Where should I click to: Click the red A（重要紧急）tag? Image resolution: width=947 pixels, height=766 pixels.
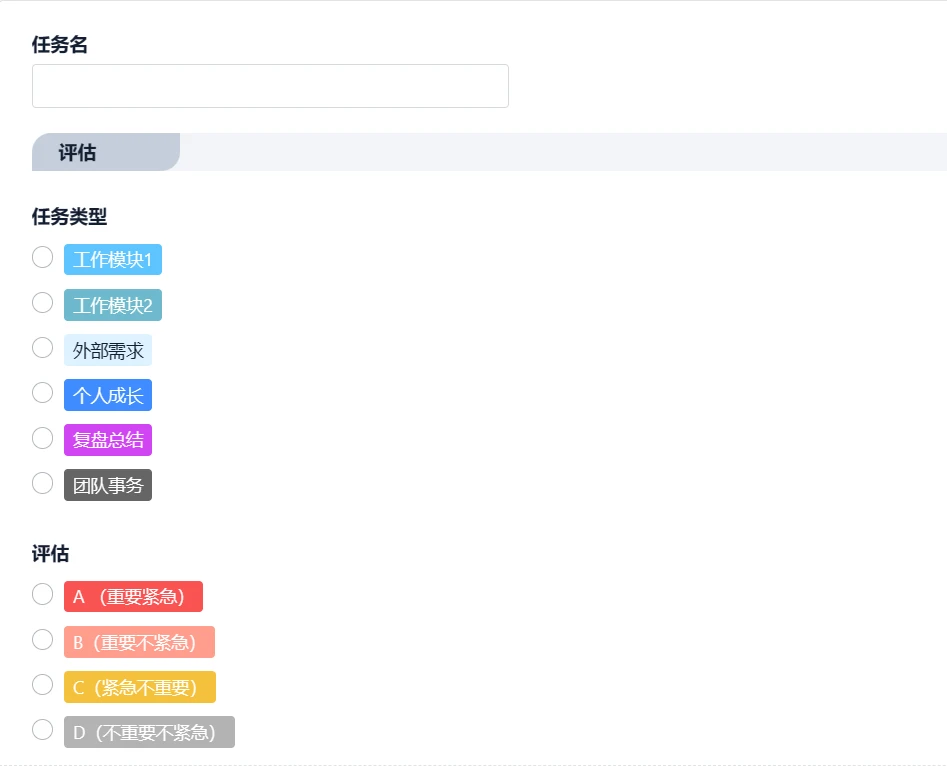click(133, 597)
